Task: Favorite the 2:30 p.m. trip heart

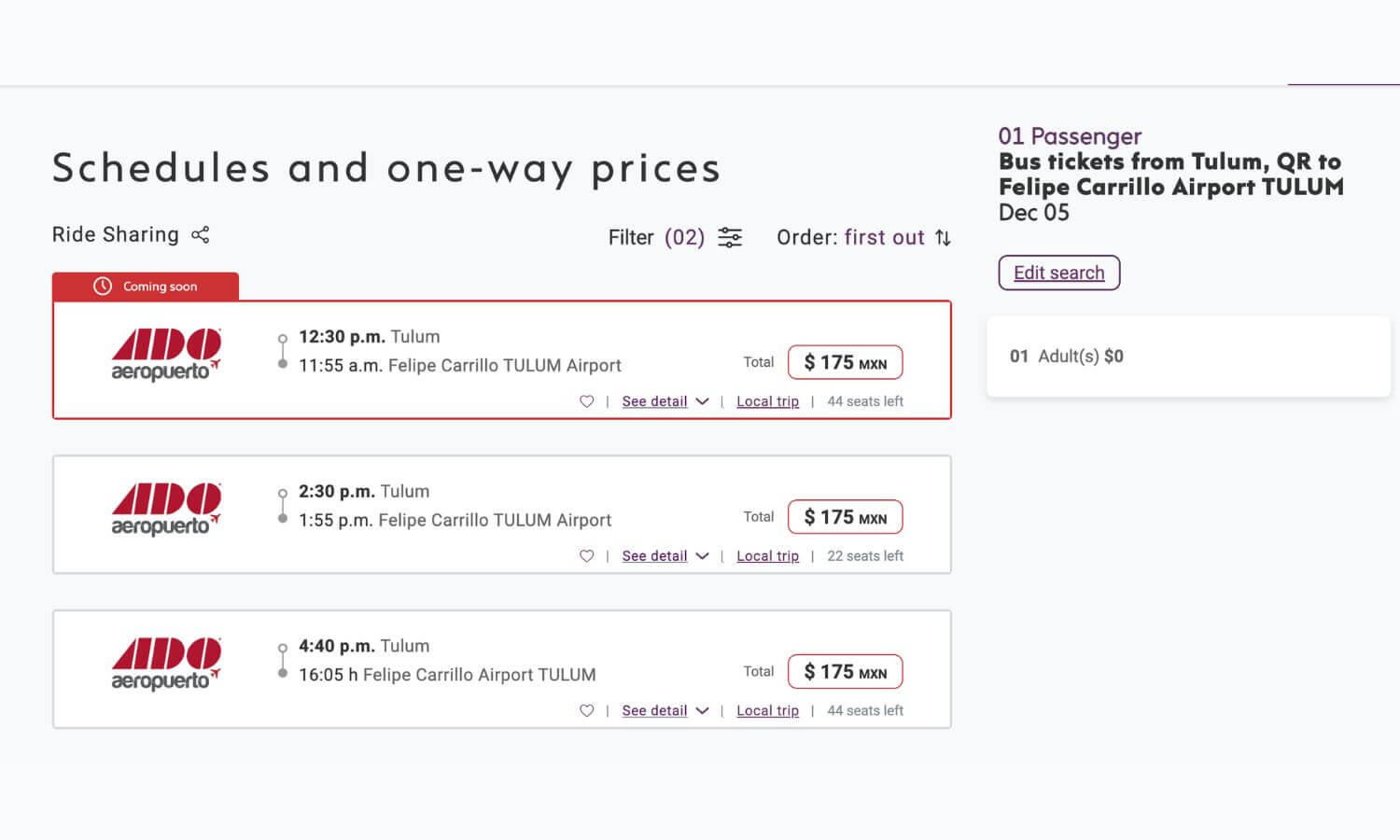Action: point(586,556)
